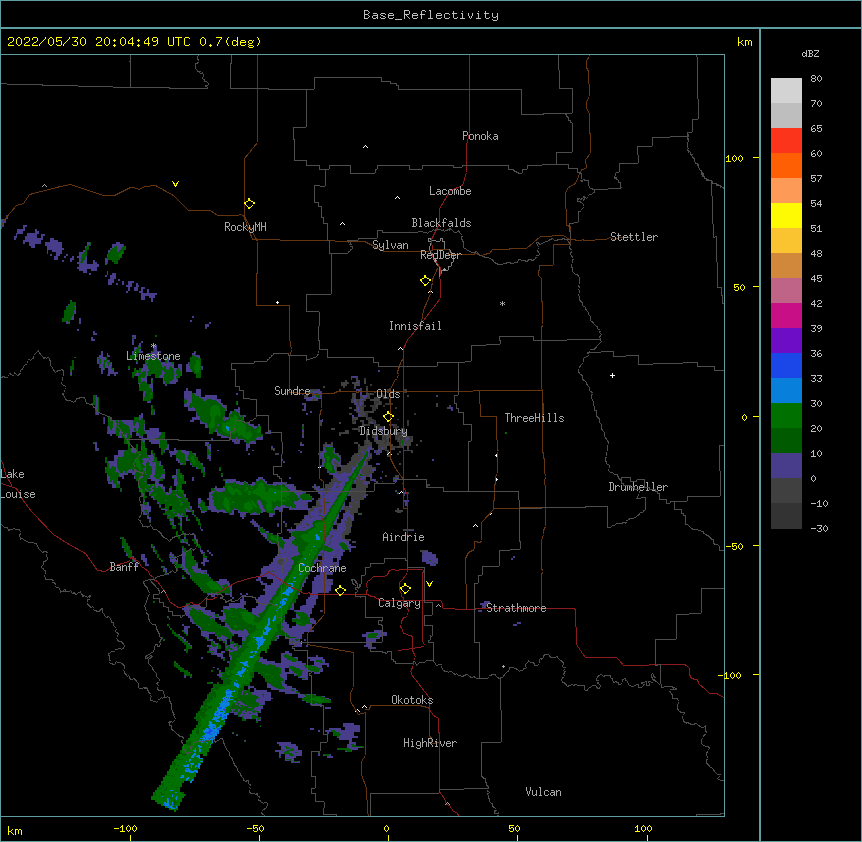Click the Blackfalds city label
The height and width of the screenshot is (842, 862).
point(441,223)
